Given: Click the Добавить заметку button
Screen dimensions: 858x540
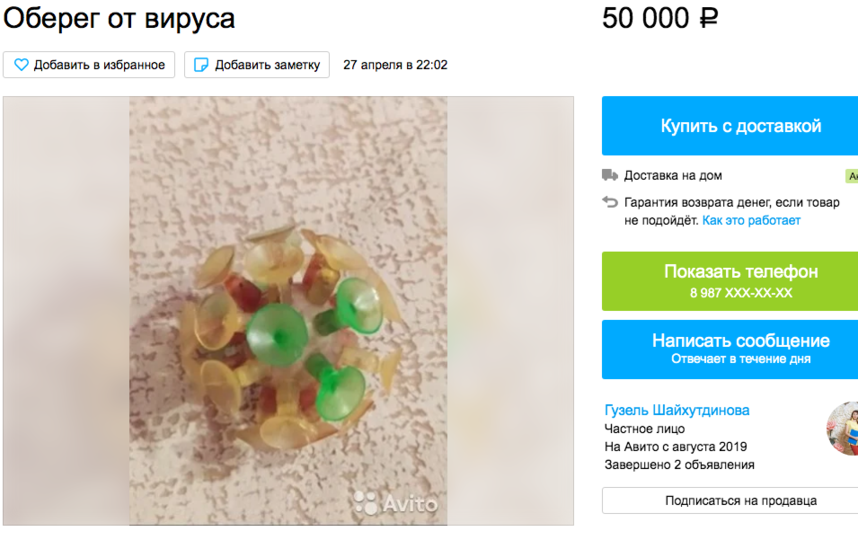Looking at the screenshot, I should click(257, 65).
